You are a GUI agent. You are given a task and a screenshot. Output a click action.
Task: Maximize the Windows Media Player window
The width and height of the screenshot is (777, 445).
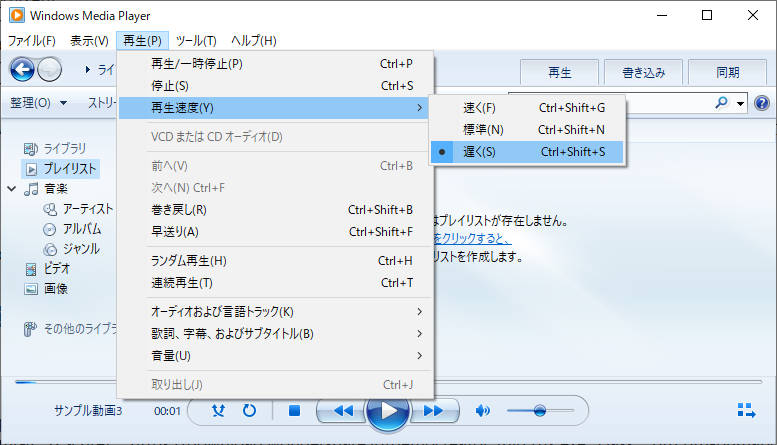707,15
